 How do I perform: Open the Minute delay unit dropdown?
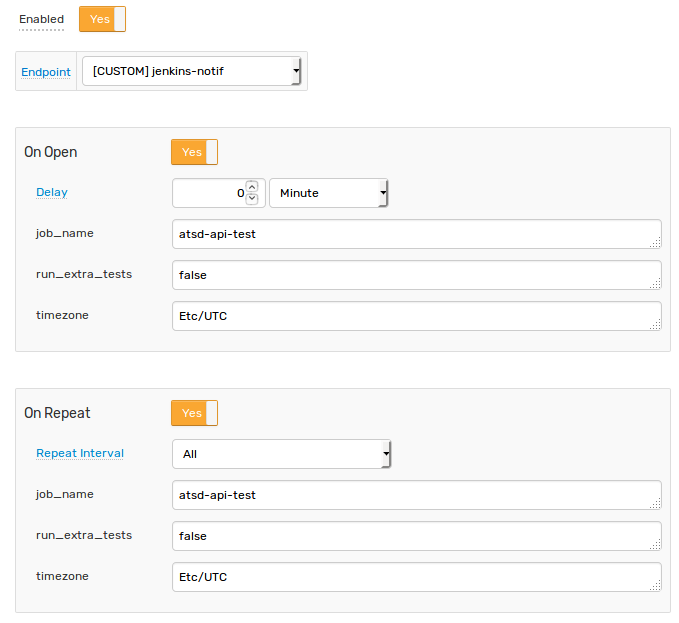(329, 193)
